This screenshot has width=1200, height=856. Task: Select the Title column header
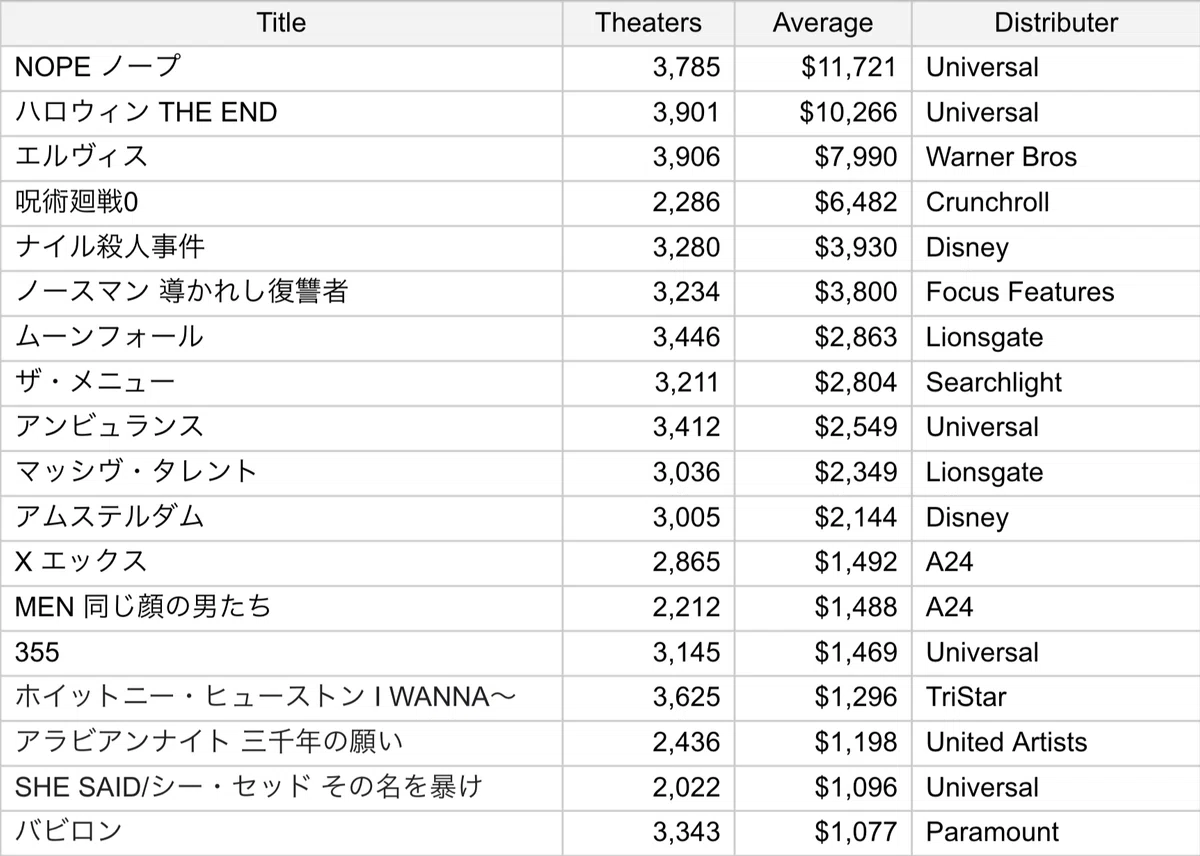pos(281,23)
